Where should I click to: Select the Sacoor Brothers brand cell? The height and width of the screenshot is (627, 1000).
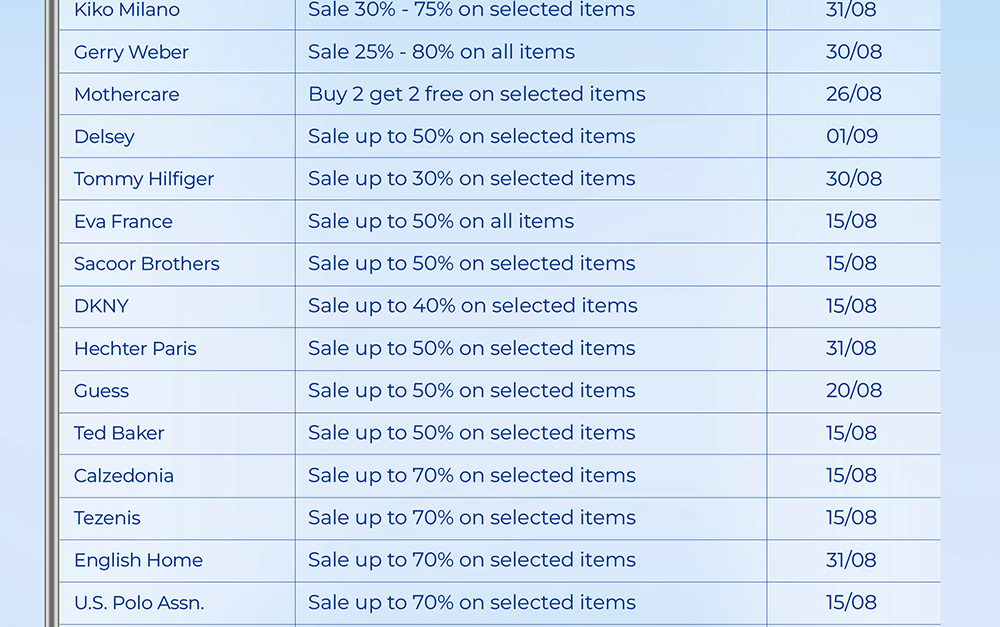tap(147, 264)
